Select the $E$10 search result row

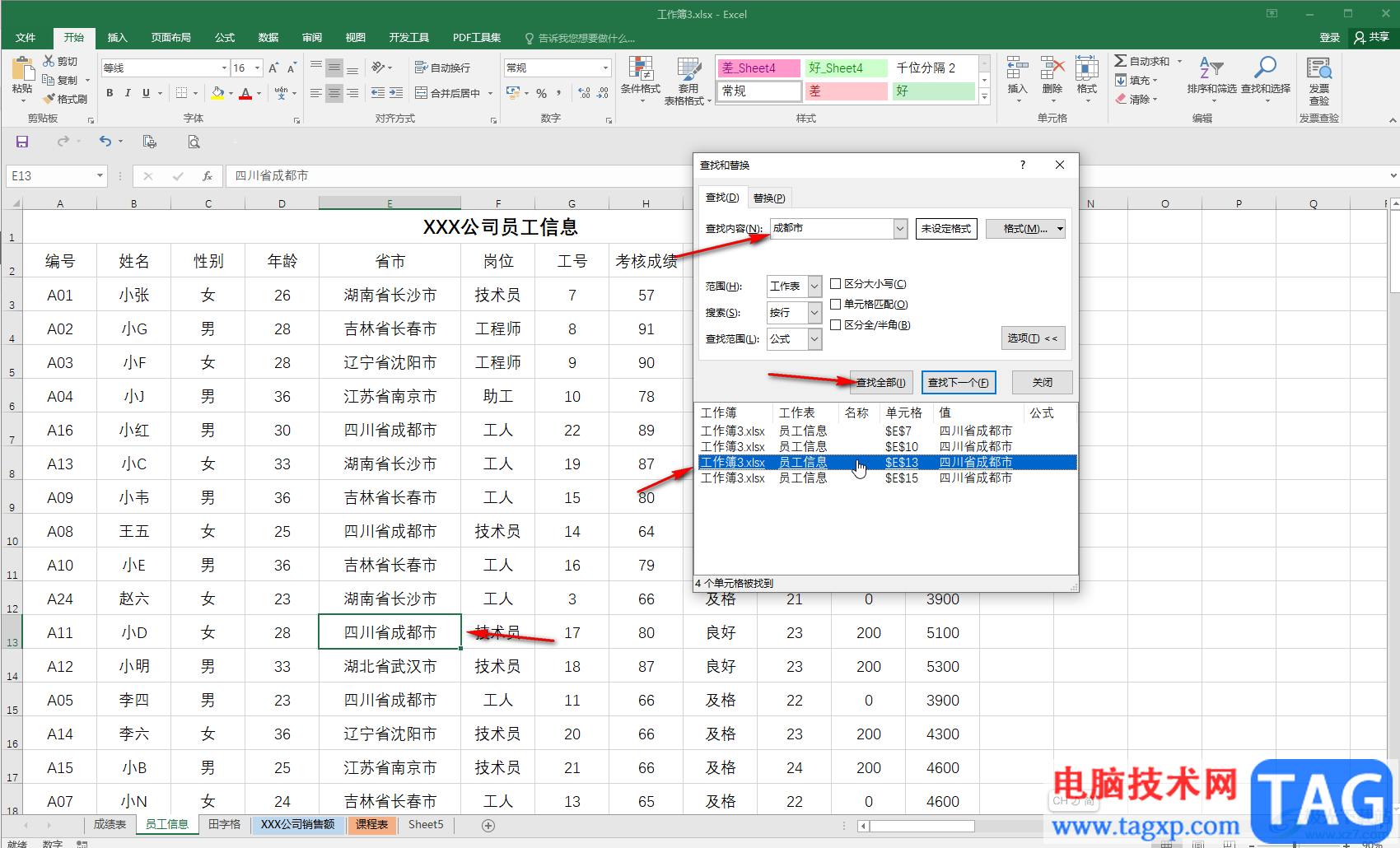(886, 446)
